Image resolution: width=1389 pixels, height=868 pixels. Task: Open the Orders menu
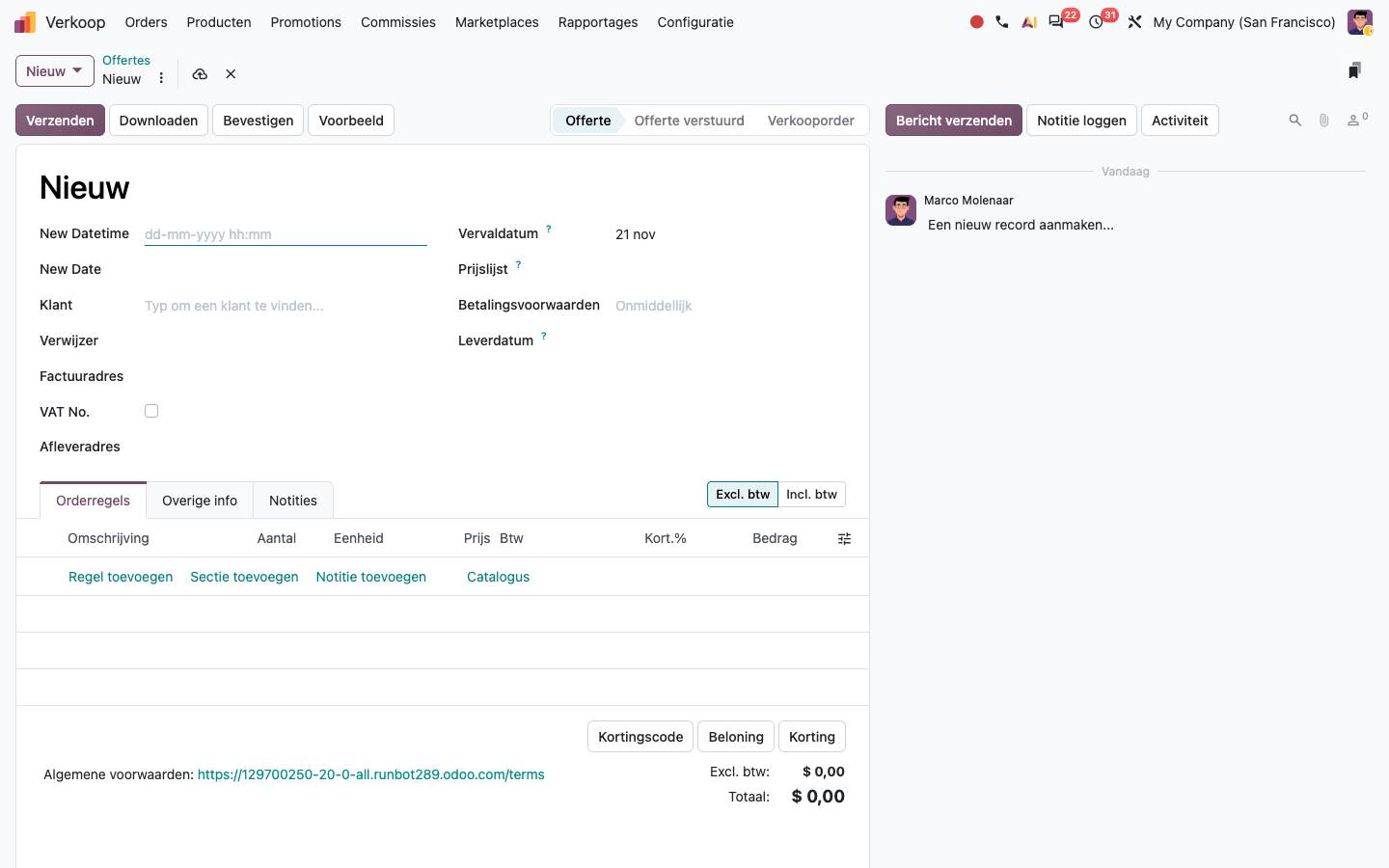pos(146,22)
